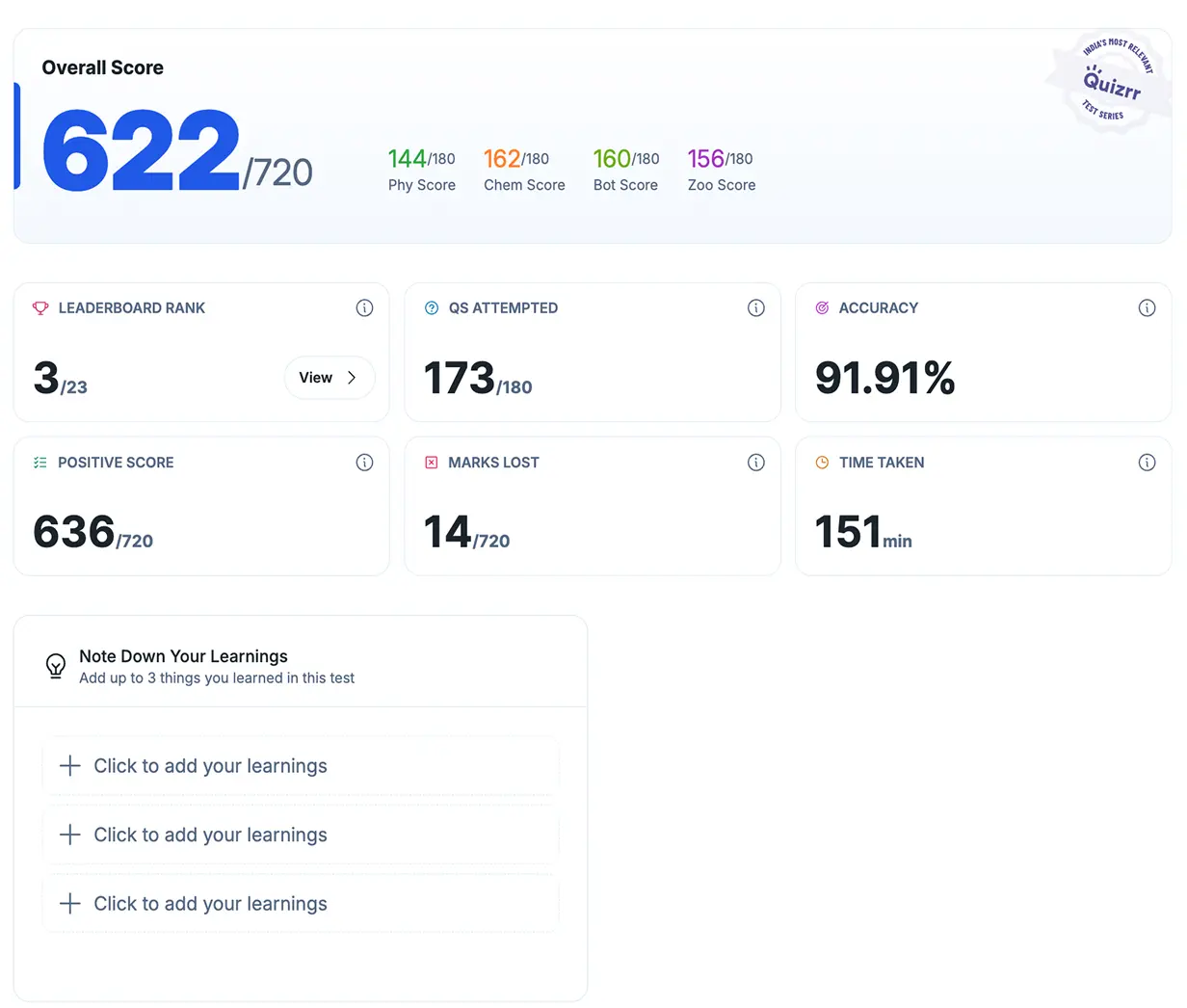Click third 'Click to add your learnings' field

tap(301, 904)
